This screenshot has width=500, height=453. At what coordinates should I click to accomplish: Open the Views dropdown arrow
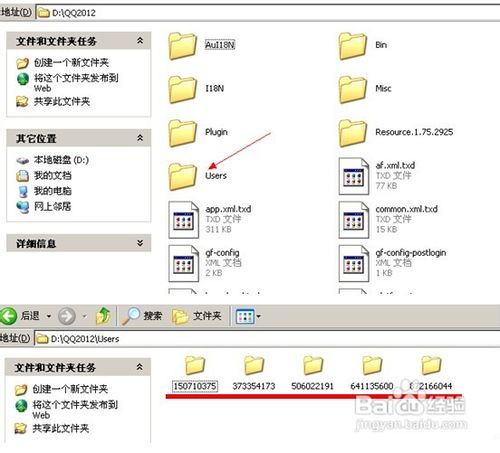click(258, 316)
